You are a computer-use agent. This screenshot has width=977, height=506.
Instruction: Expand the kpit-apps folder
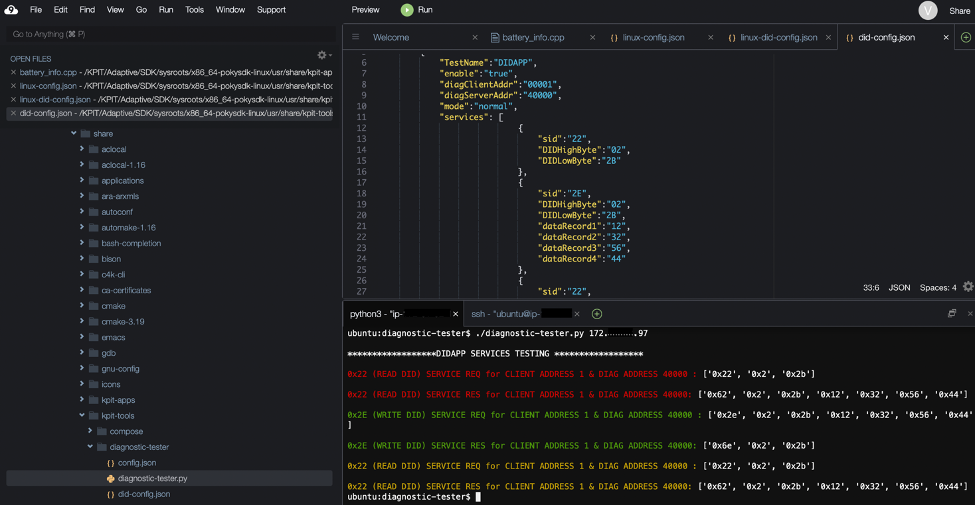pyautogui.click(x=82, y=400)
